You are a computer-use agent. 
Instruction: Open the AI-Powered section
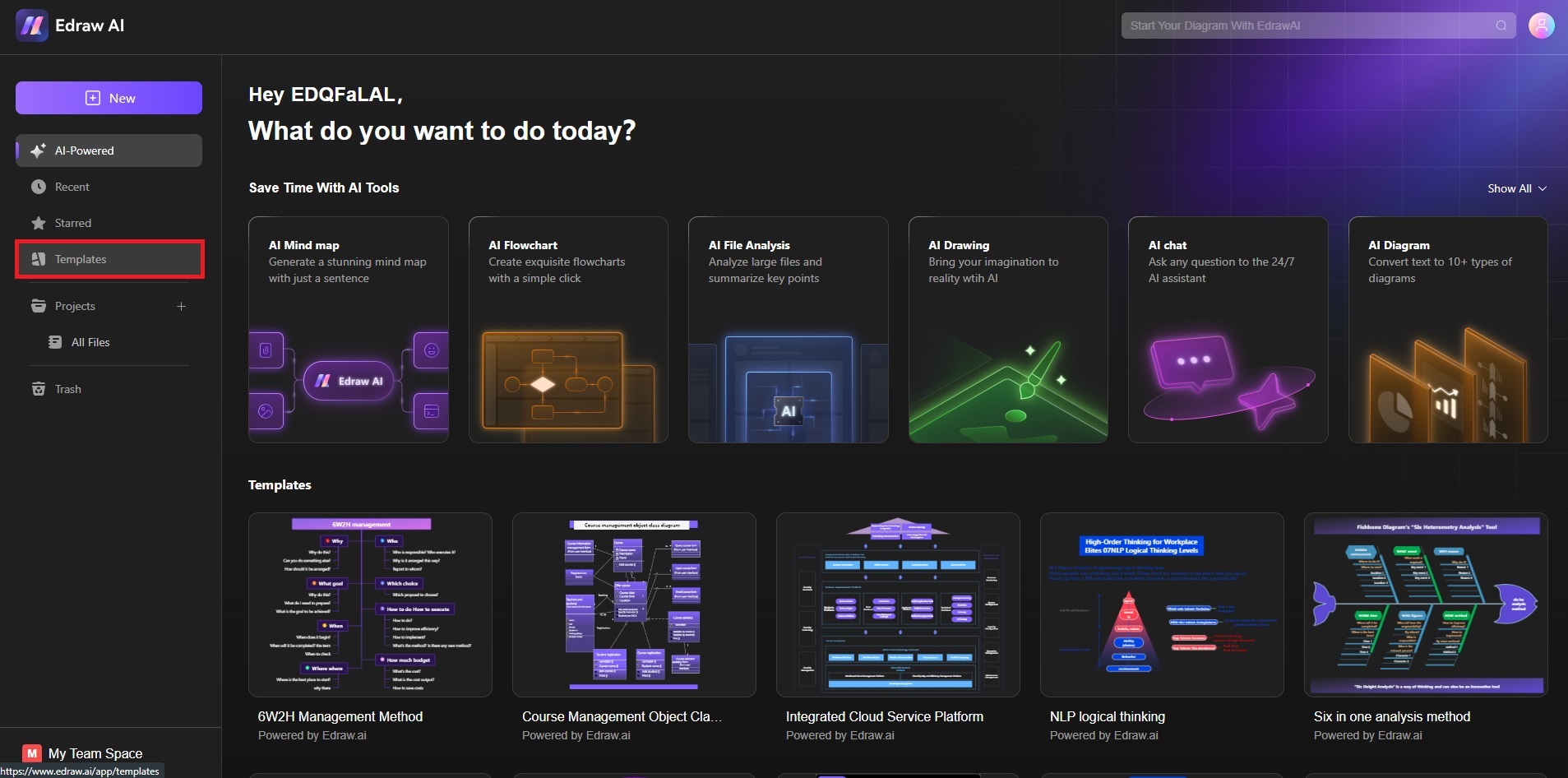pyautogui.click(x=109, y=151)
